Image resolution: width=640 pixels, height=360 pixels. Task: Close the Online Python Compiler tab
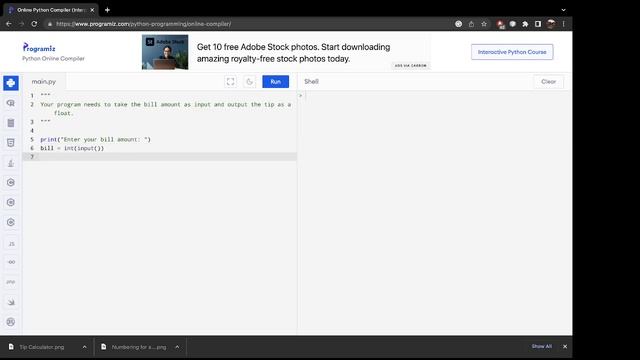92,10
